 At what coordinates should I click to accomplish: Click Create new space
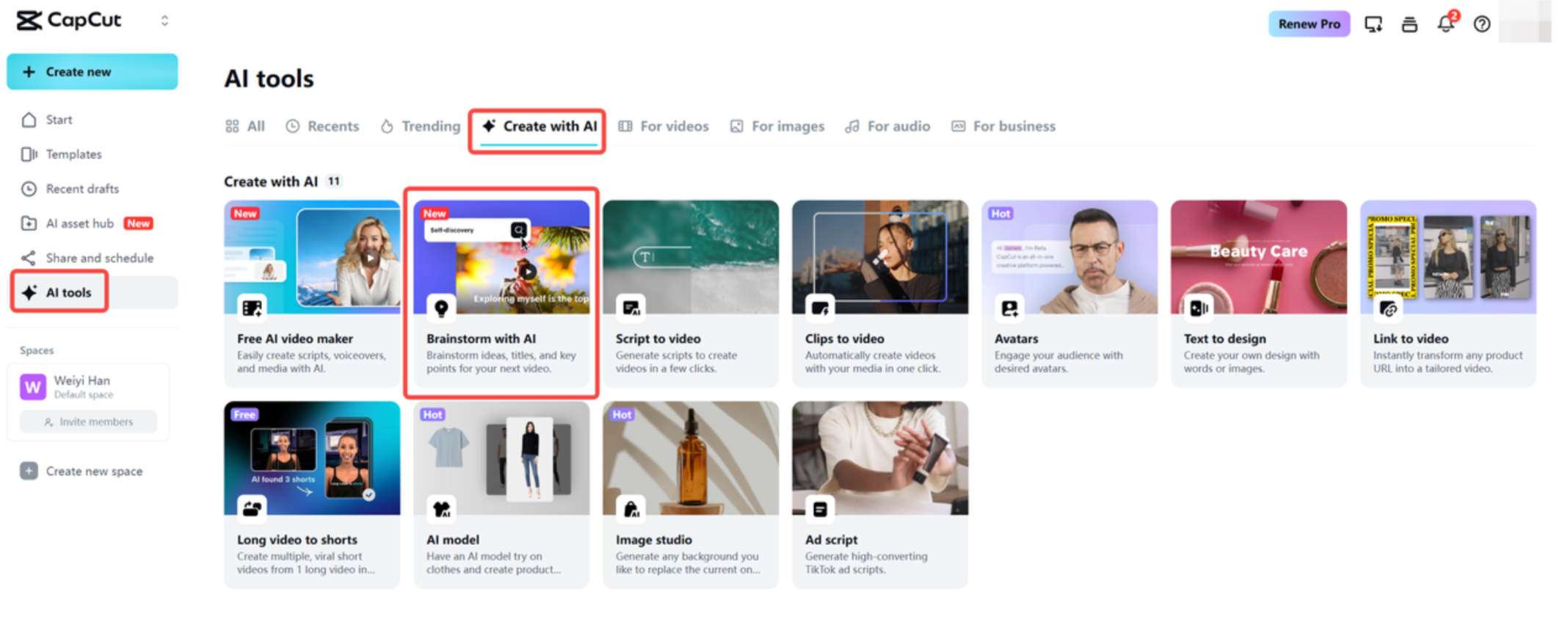tap(94, 472)
